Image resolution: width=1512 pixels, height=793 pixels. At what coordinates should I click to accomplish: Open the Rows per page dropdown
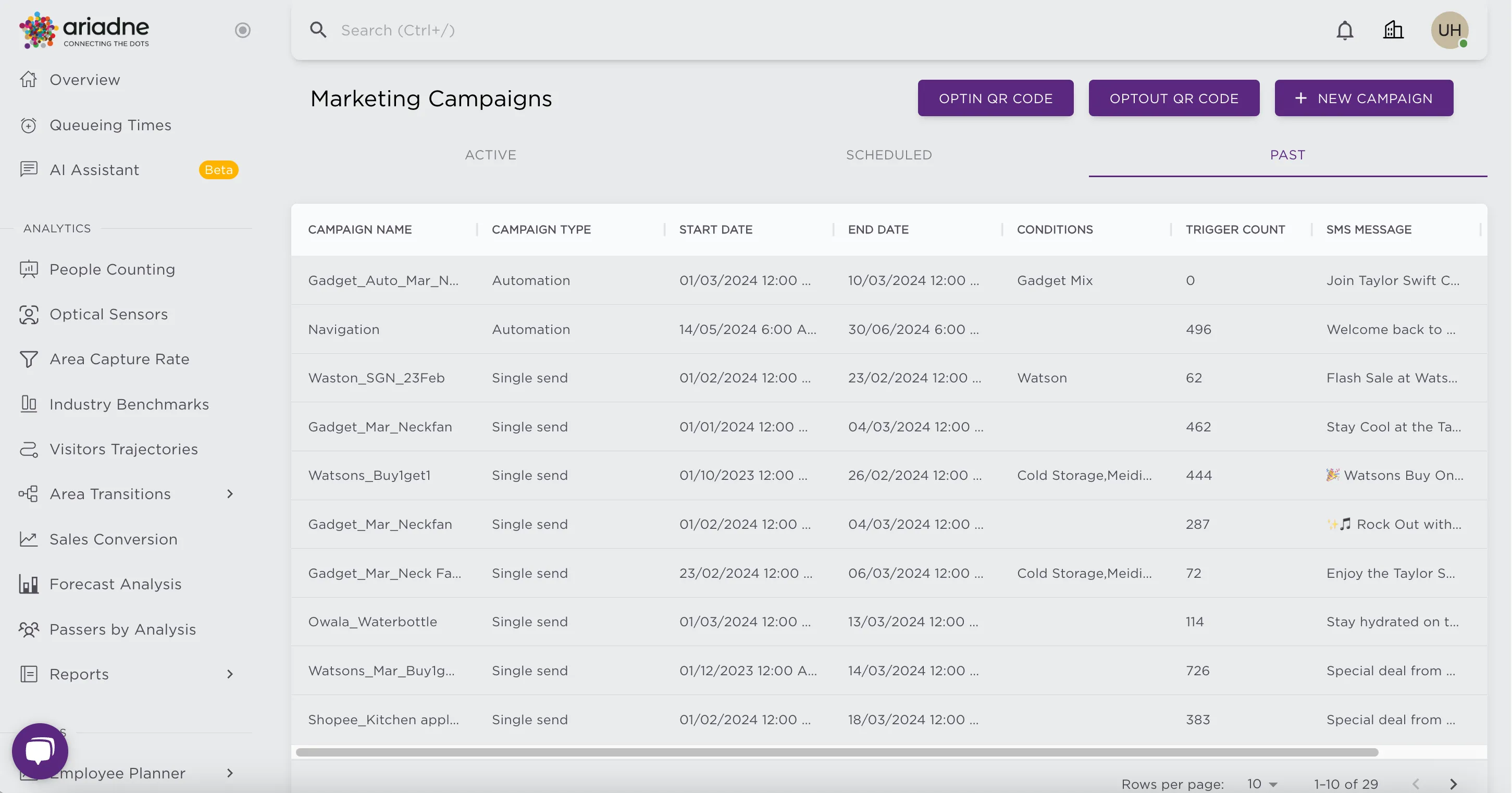(1260, 784)
